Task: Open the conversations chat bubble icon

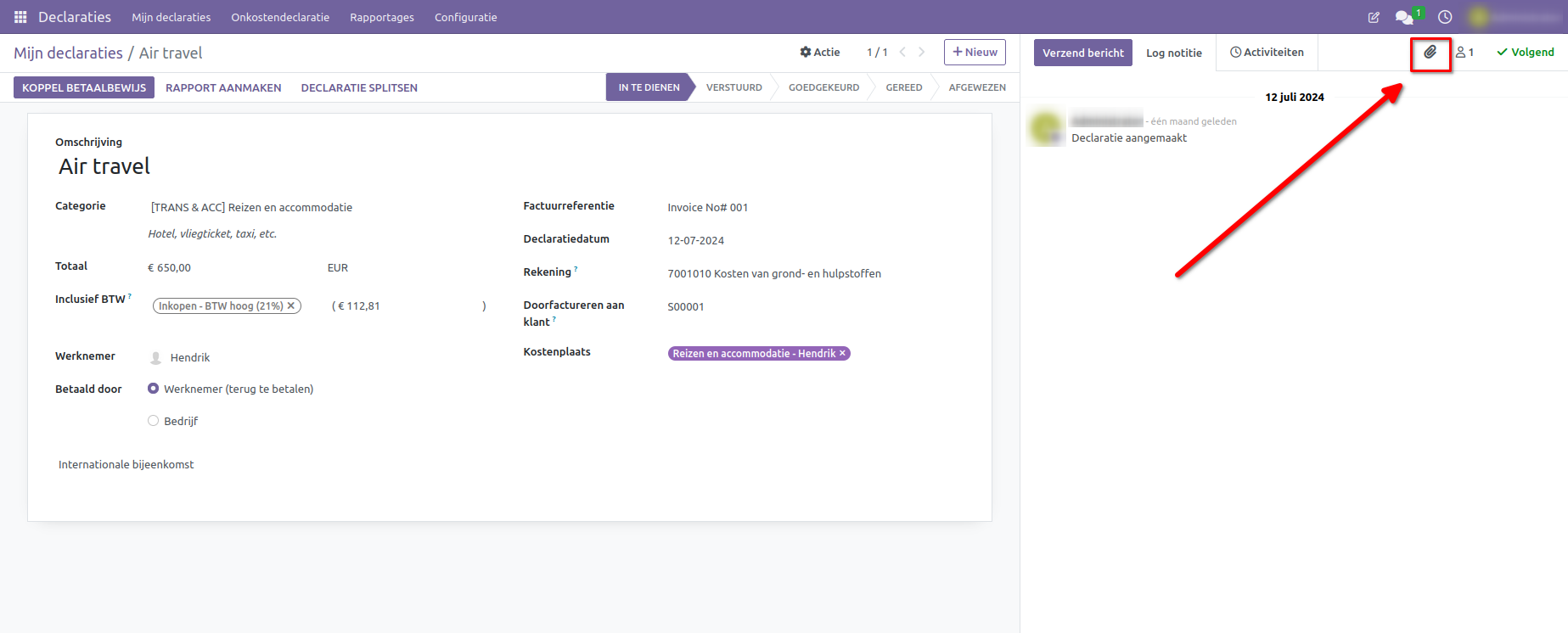Action: click(1404, 17)
